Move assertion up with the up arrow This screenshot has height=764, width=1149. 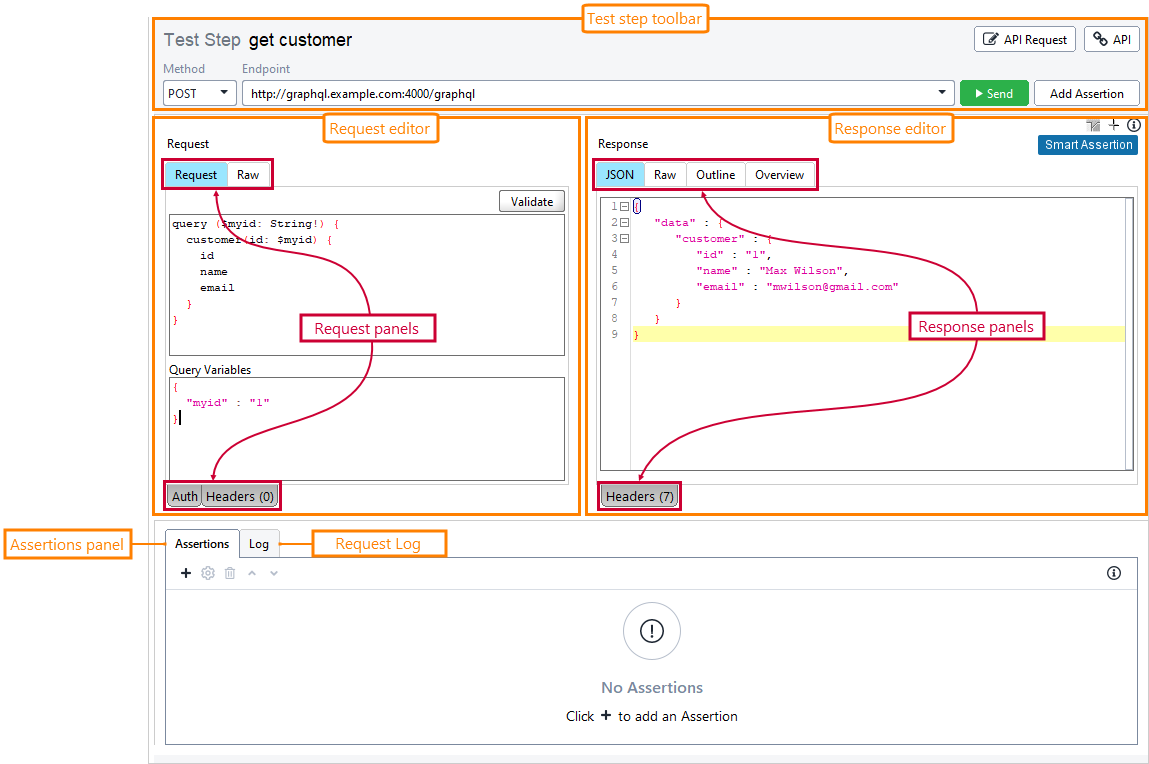pyautogui.click(x=252, y=573)
